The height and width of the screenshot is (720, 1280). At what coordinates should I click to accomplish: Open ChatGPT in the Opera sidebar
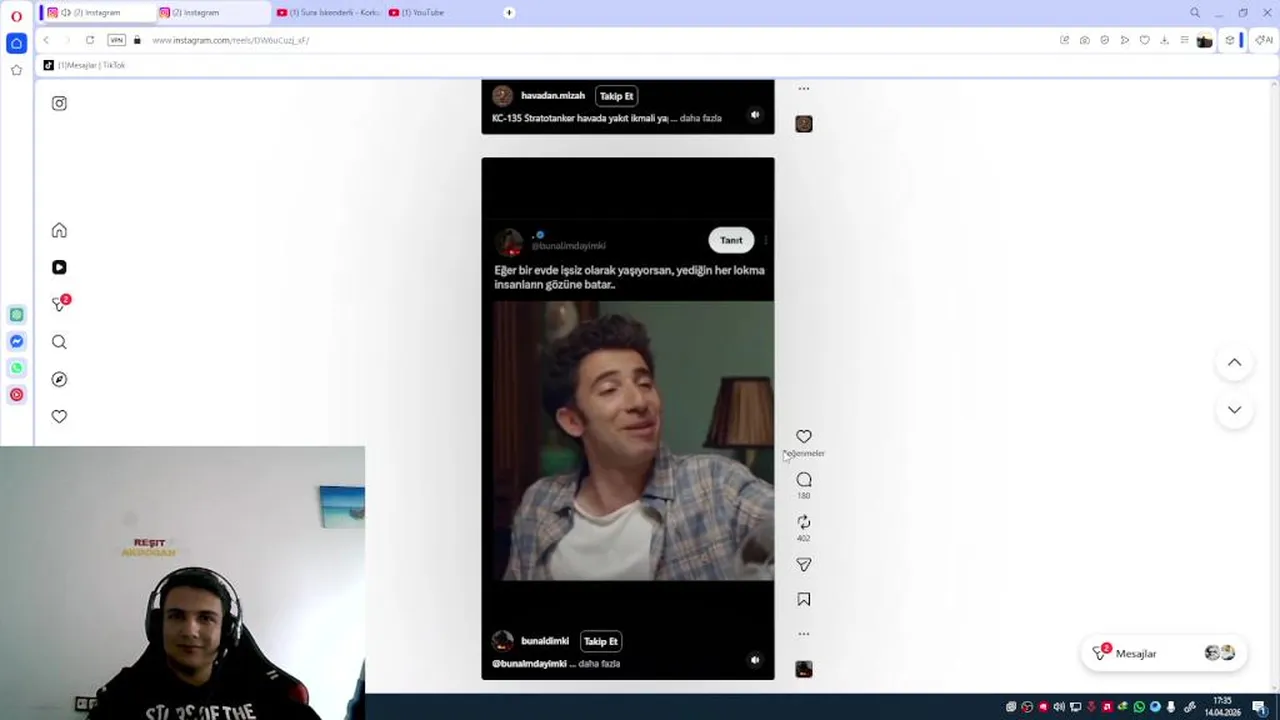[16, 314]
